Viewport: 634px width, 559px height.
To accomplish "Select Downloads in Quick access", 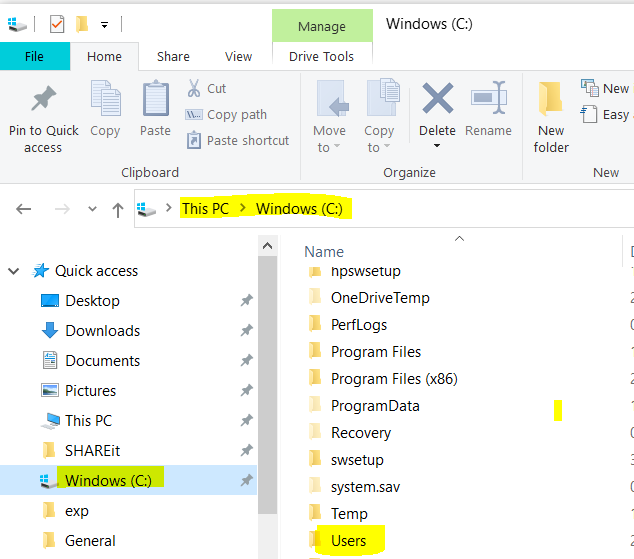I will tap(102, 331).
